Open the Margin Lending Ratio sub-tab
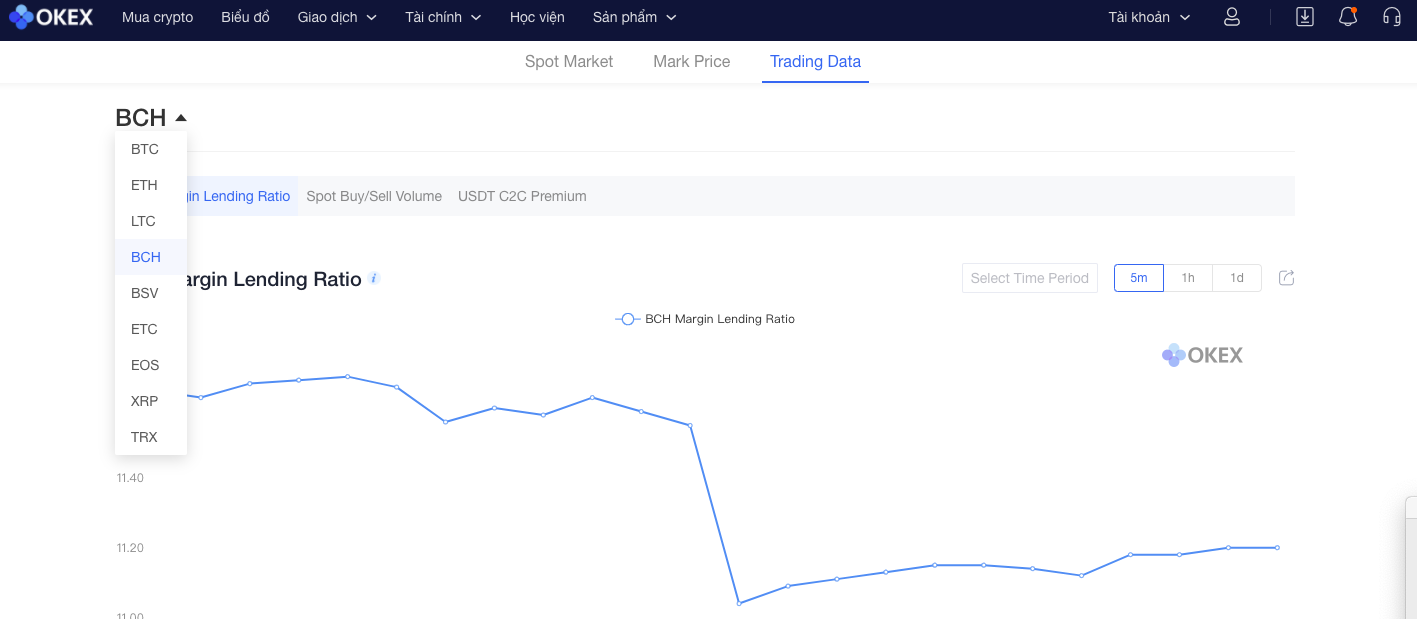 243,196
